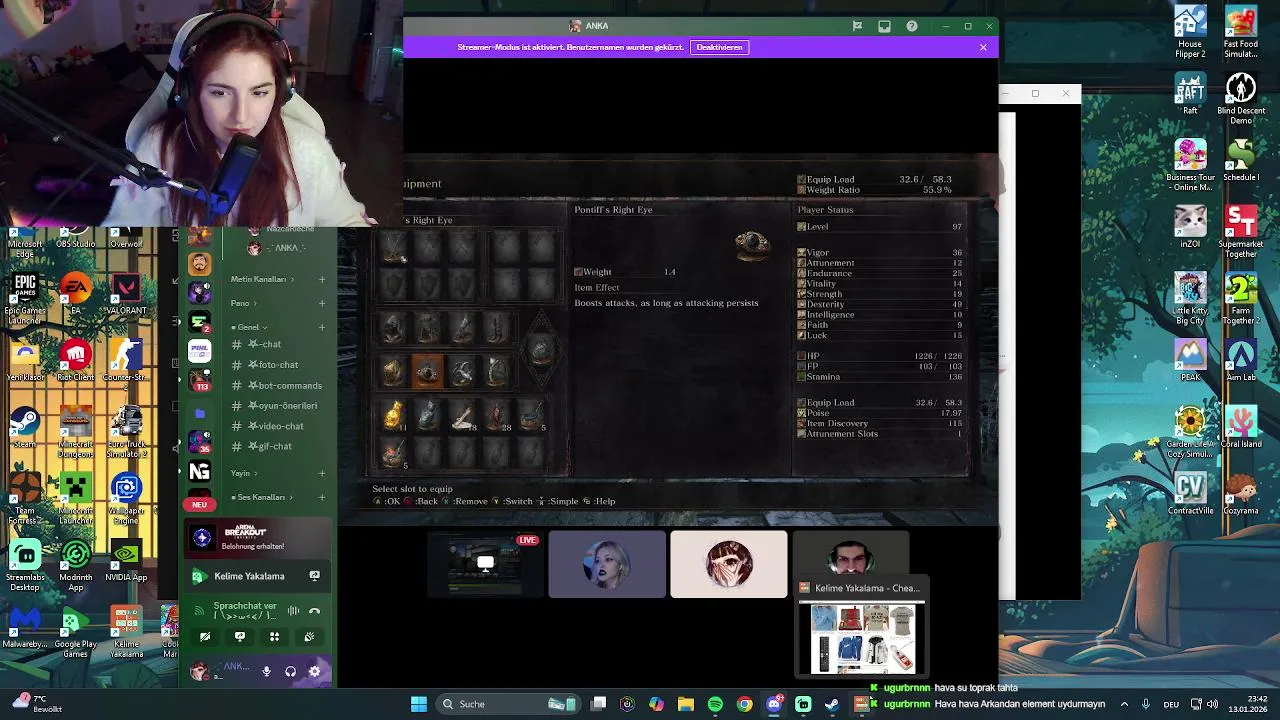This screenshot has width=1280, height=720.
Task: Disconnect from the voice chat
Action: 314,610
